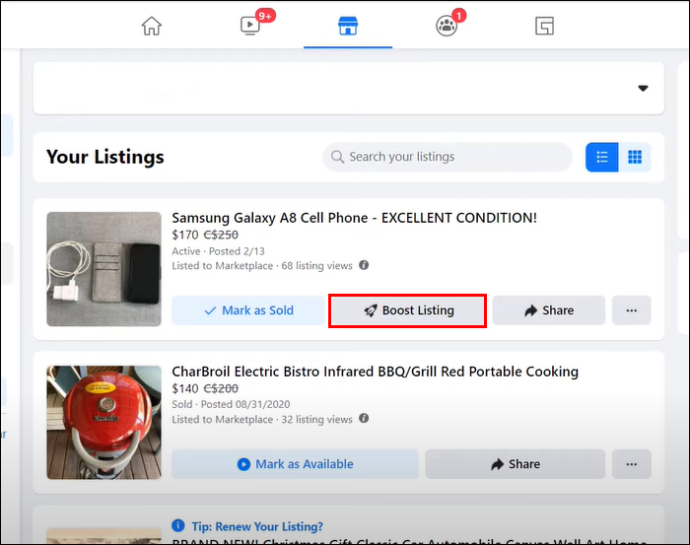
Task: Boost the Samsung Galaxy listing
Action: tap(407, 310)
